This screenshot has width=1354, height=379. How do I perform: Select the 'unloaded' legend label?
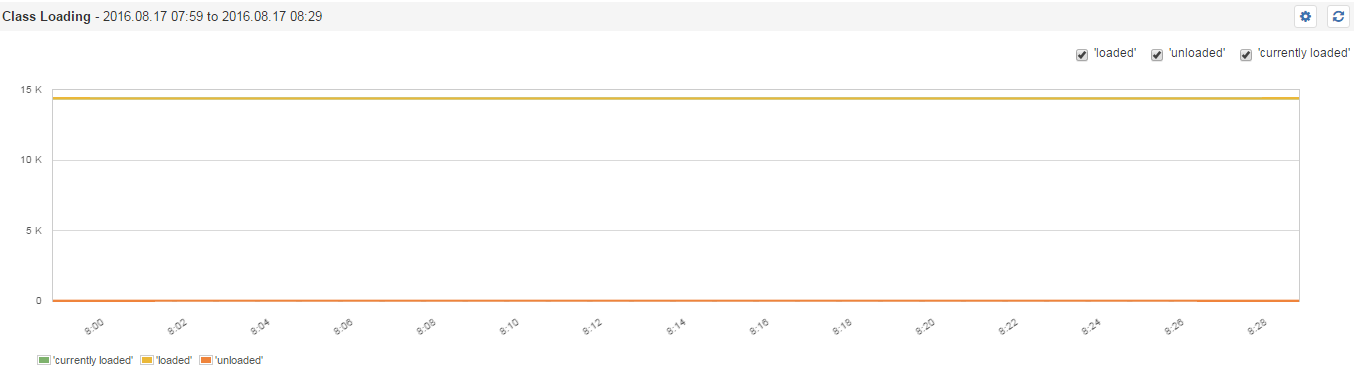tap(239, 360)
